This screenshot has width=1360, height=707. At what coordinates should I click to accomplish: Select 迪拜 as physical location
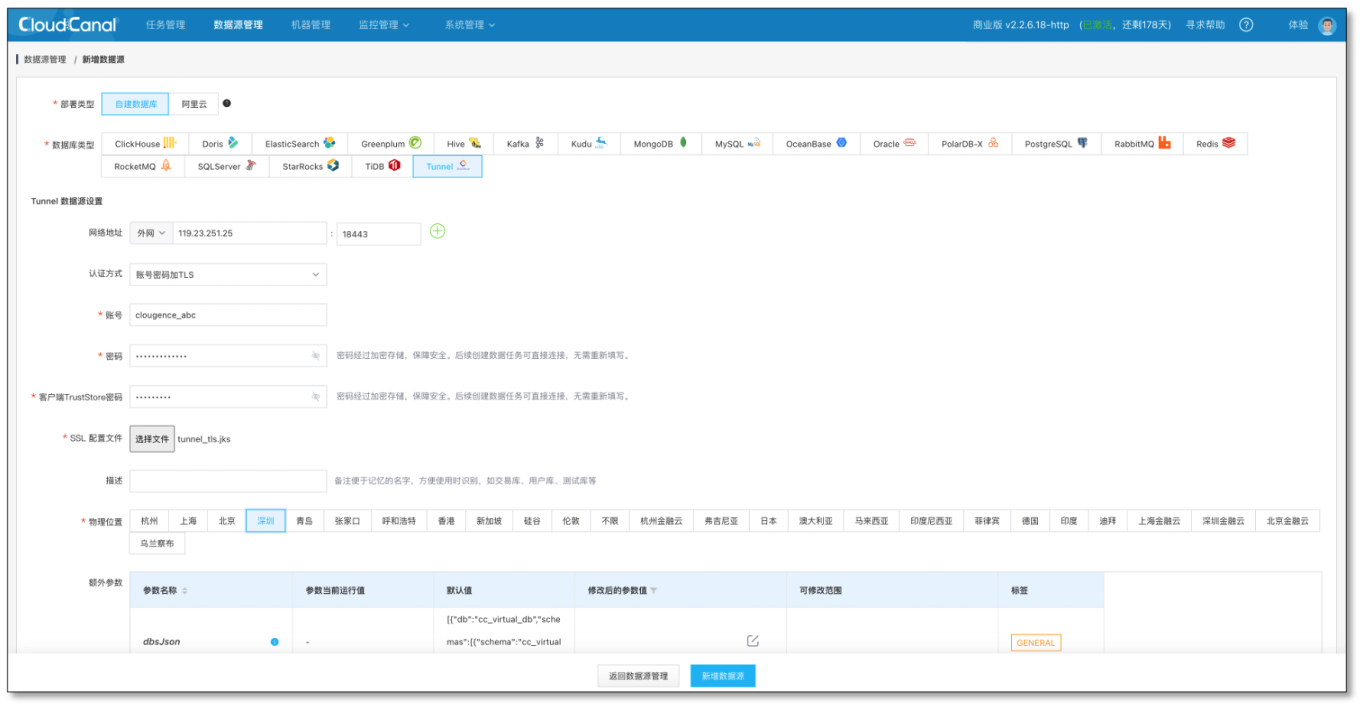[x=1107, y=521]
